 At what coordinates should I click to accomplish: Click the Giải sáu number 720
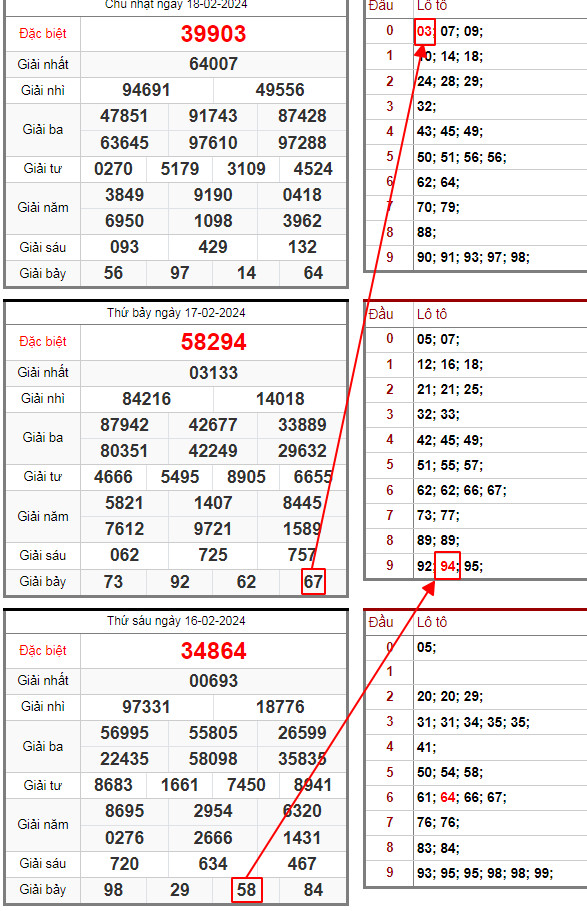click(124, 864)
